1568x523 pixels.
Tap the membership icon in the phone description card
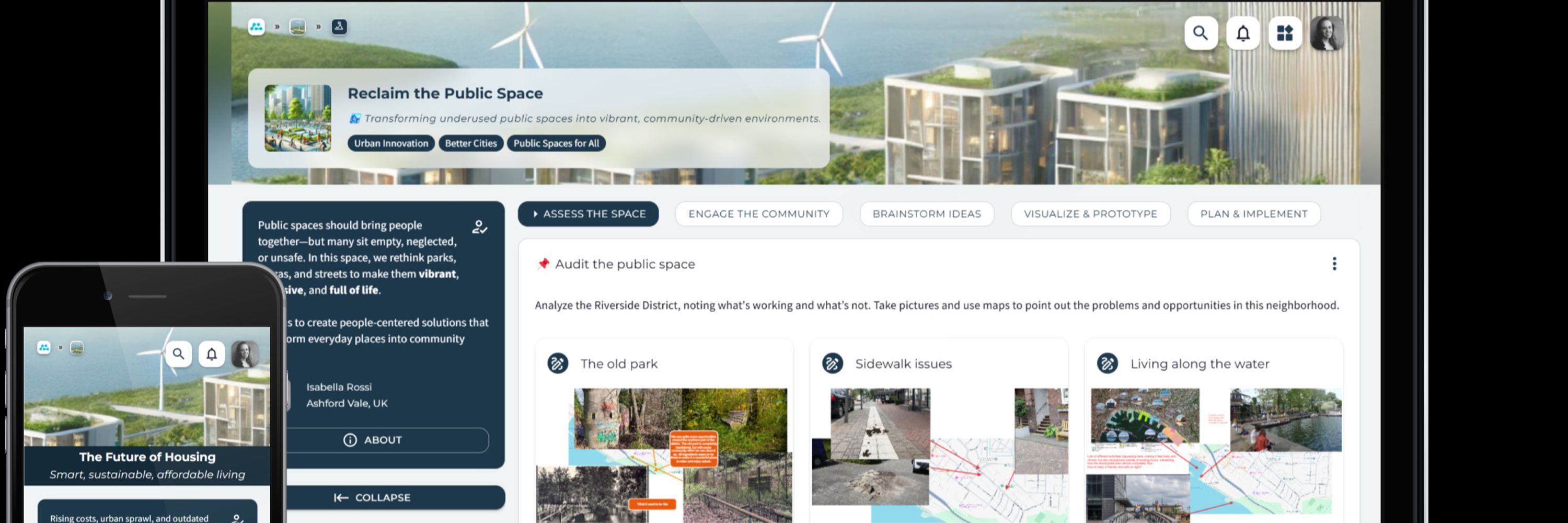238,518
